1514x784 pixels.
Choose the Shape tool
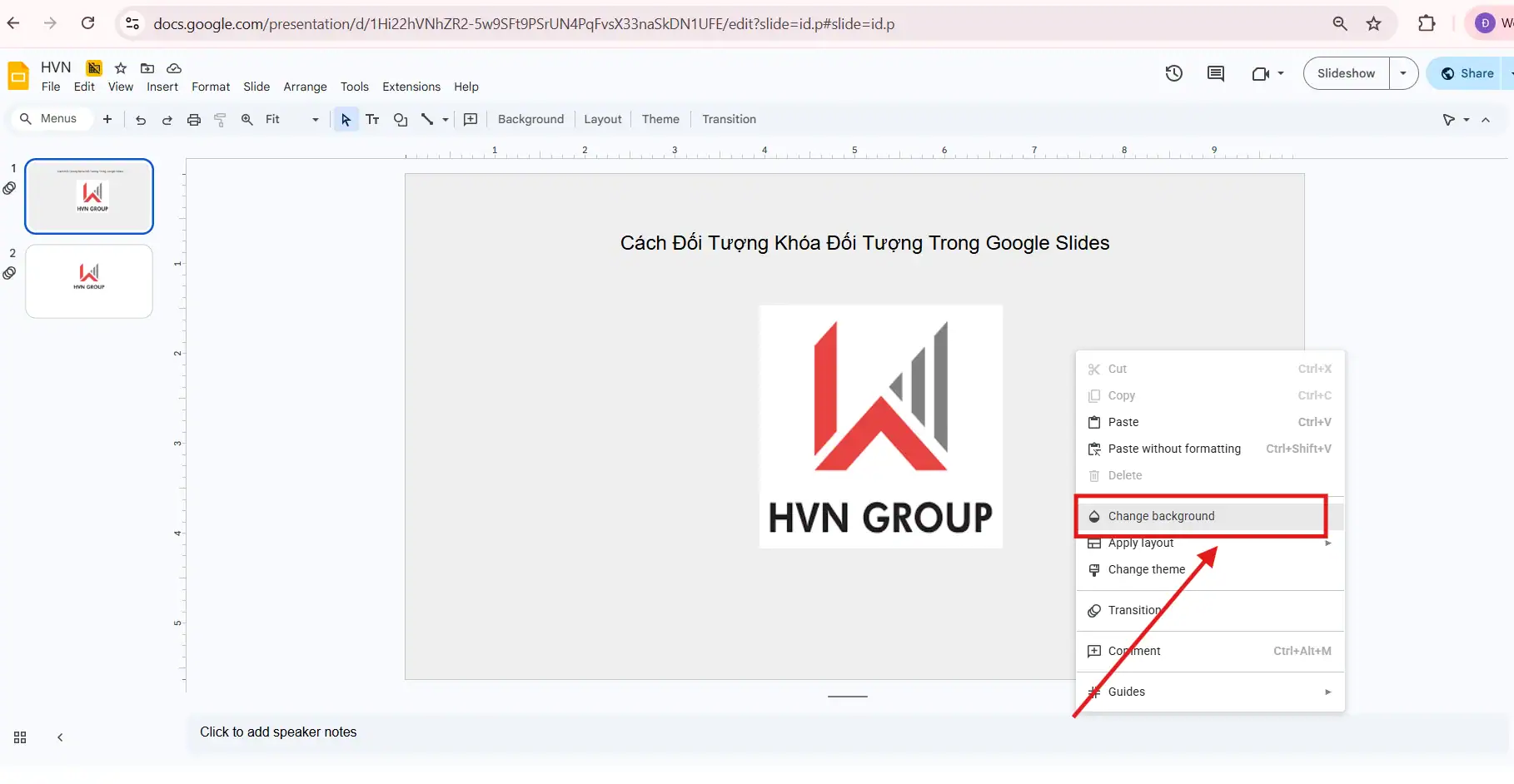(x=401, y=119)
